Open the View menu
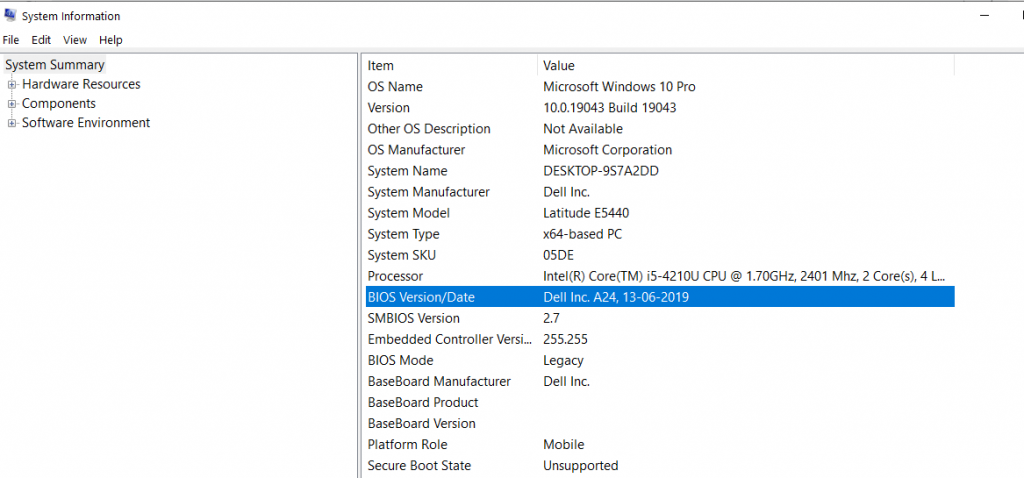 pos(75,40)
